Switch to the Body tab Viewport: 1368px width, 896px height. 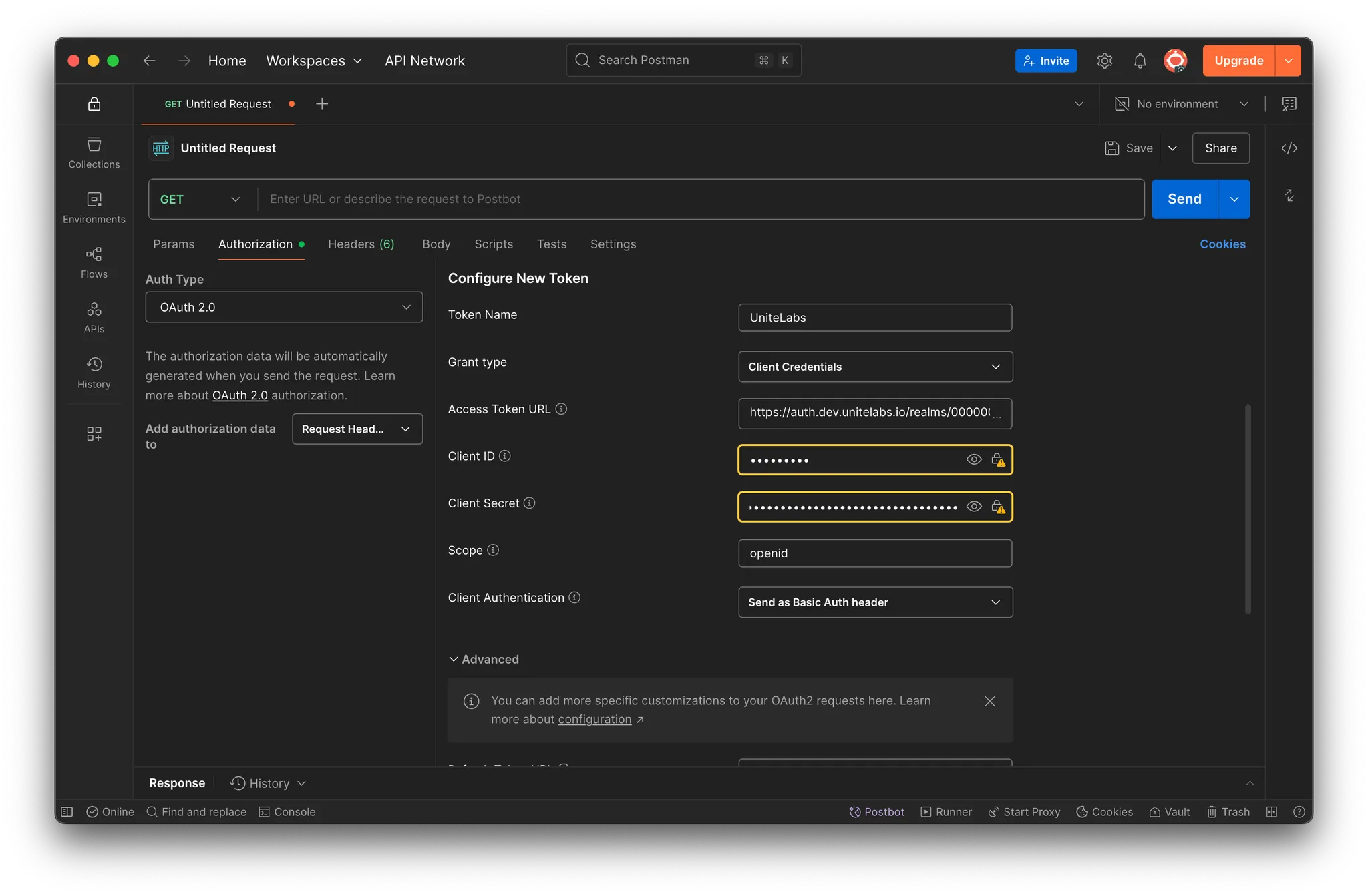tap(436, 244)
